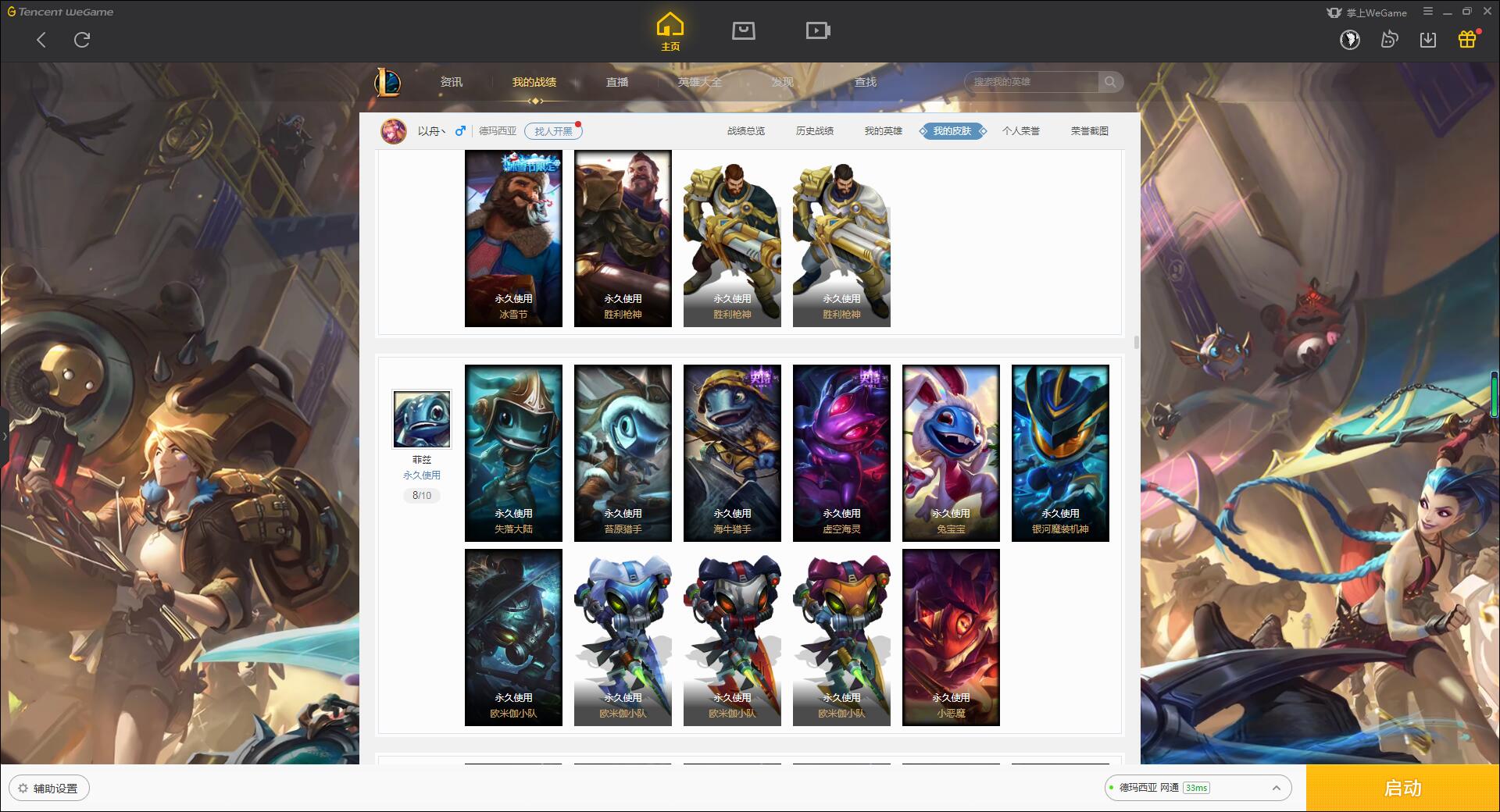The width and height of the screenshot is (1500, 812).
Task: Open the 查找 tab
Action: tap(866, 82)
